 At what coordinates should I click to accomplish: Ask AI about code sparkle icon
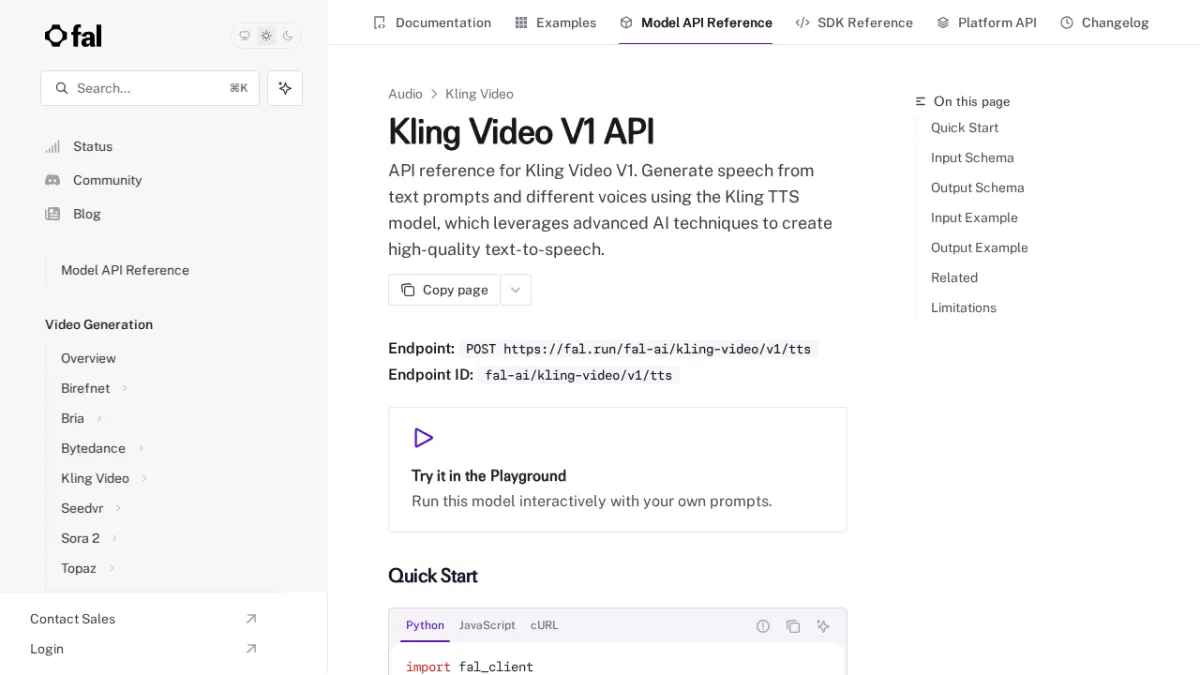[823, 626]
